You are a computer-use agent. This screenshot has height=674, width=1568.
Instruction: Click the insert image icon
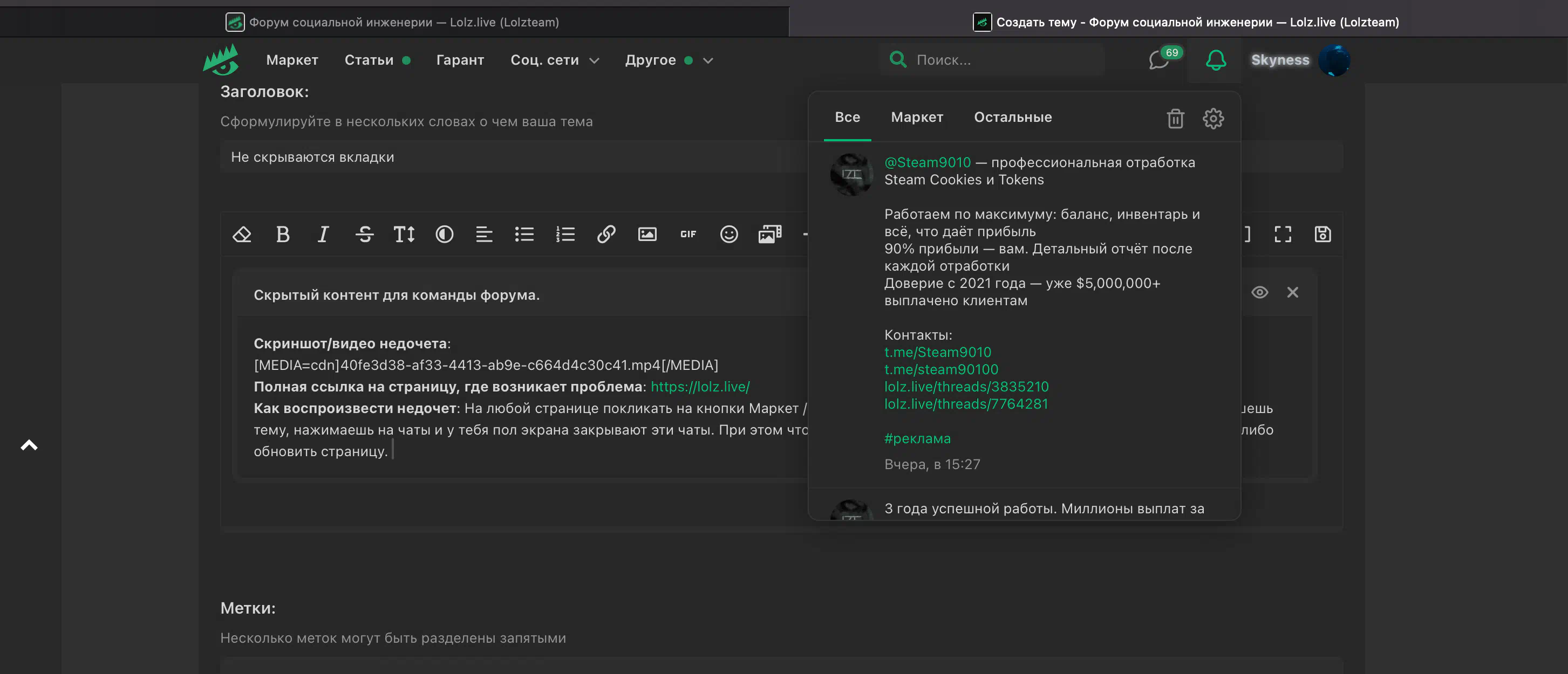[x=647, y=234]
